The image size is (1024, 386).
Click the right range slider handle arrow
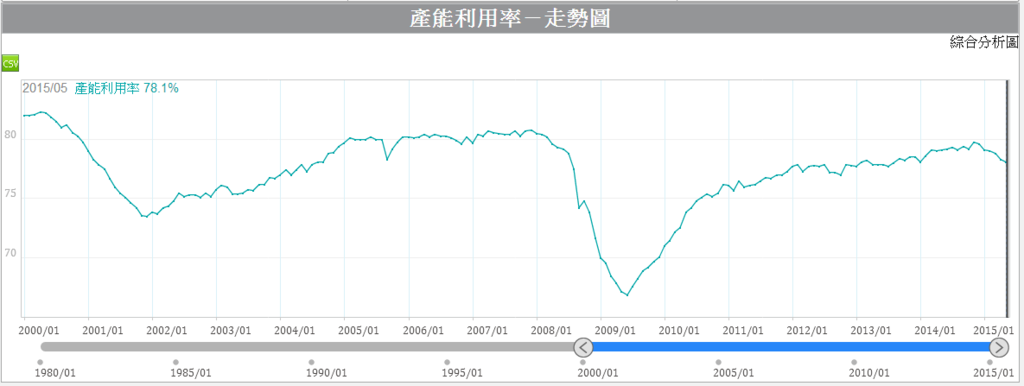[x=999, y=347]
